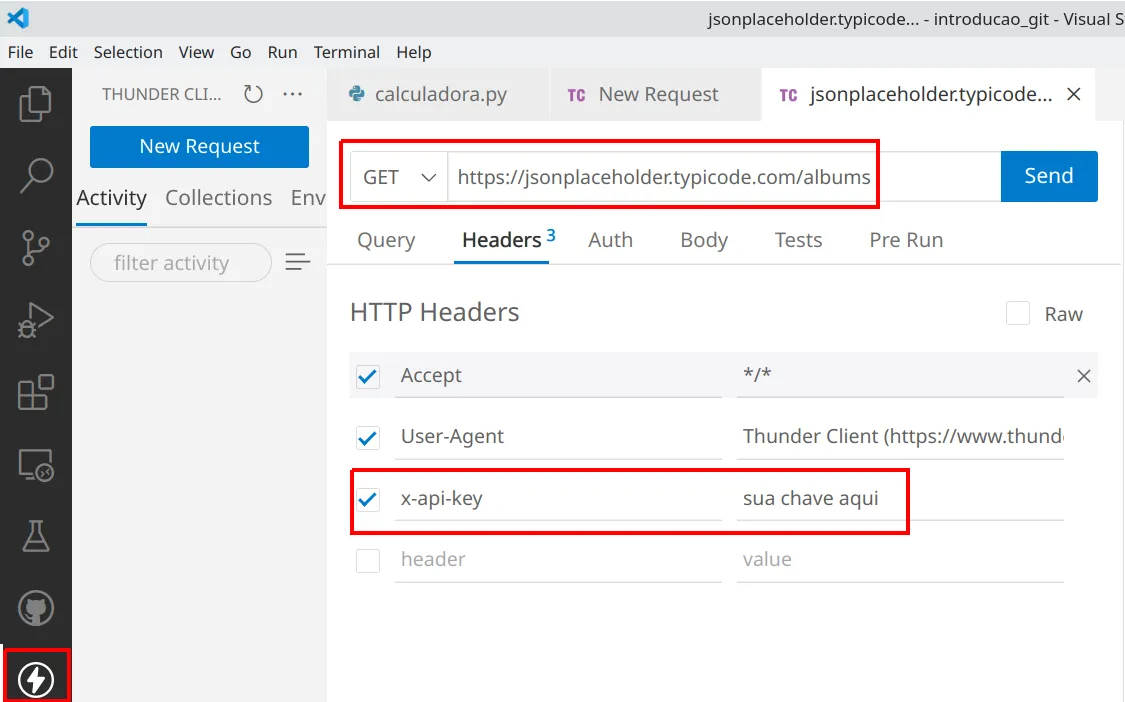Screen dimensions: 1125x702
Task: Open the activity filter menu icon
Action: pyautogui.click(x=298, y=262)
